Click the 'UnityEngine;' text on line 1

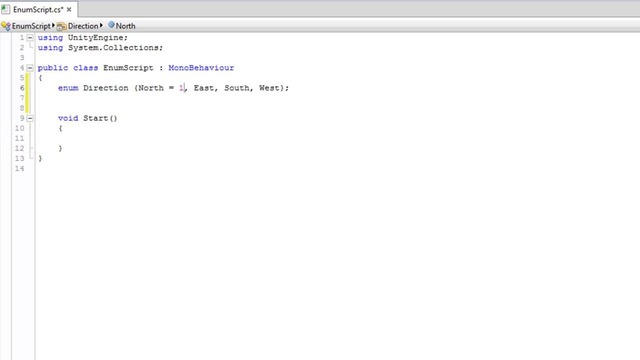98,38
